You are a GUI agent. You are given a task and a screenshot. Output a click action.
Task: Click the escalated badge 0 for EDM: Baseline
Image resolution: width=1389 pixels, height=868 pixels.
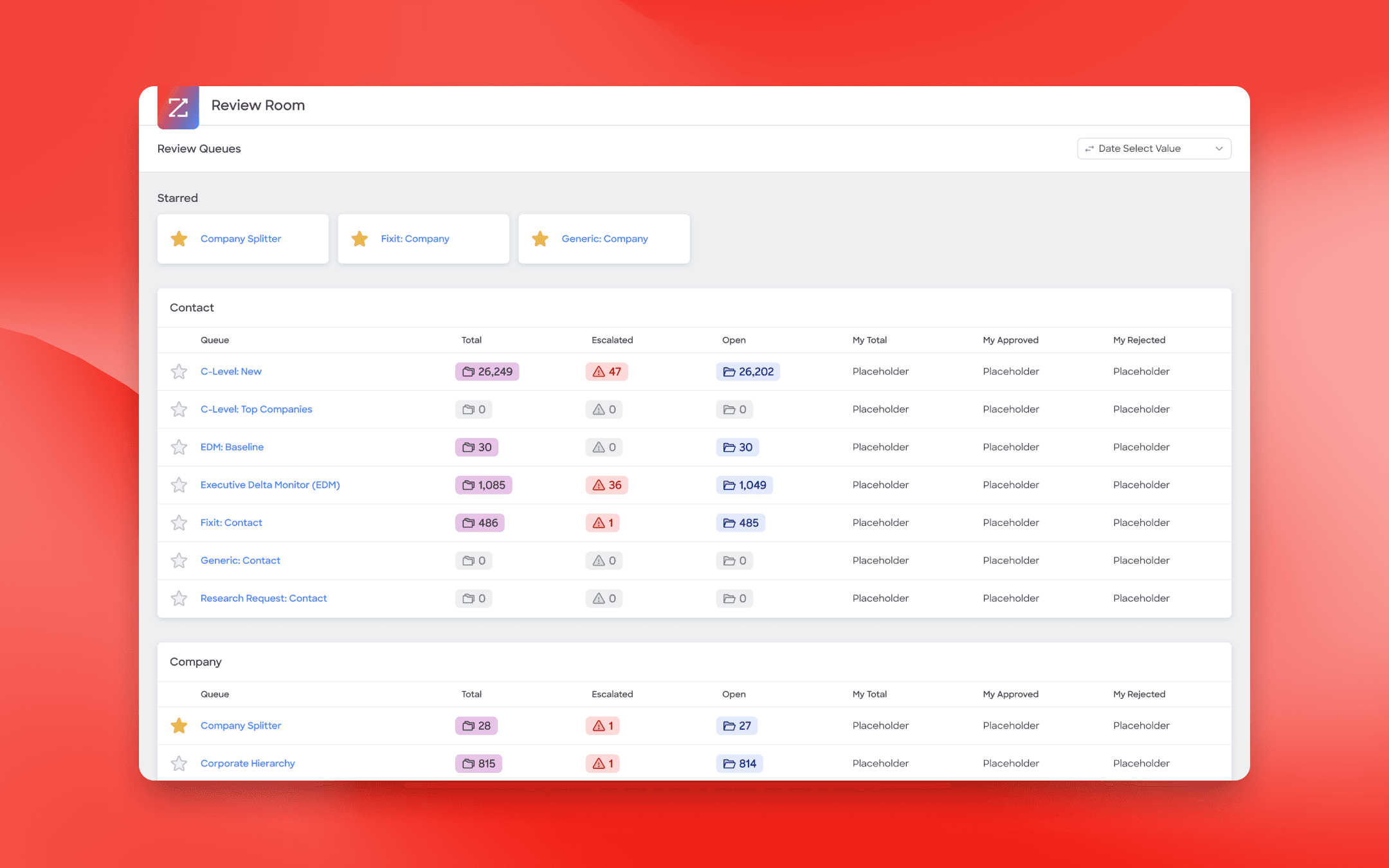(x=604, y=447)
